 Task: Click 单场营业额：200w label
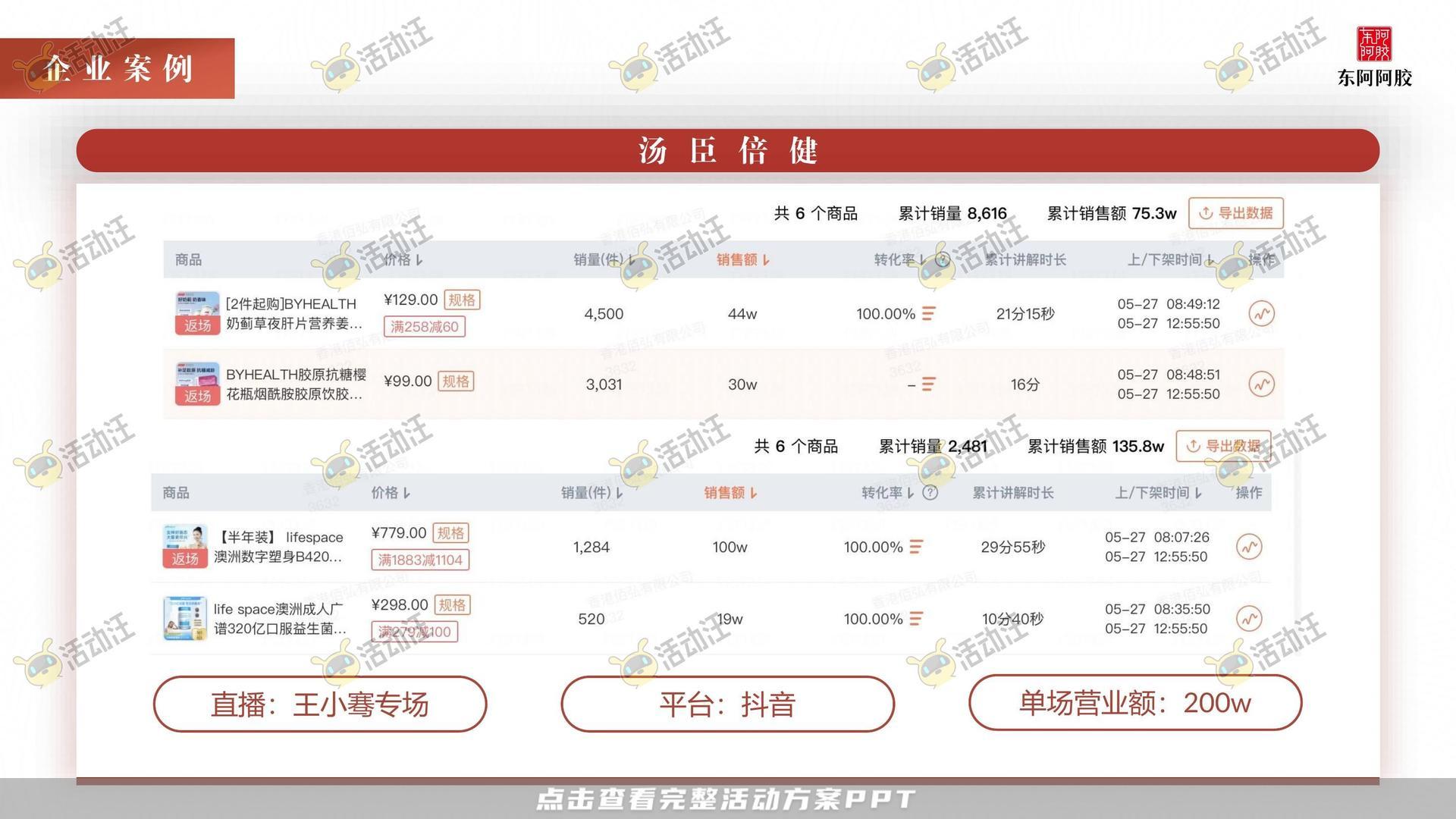tap(1135, 703)
